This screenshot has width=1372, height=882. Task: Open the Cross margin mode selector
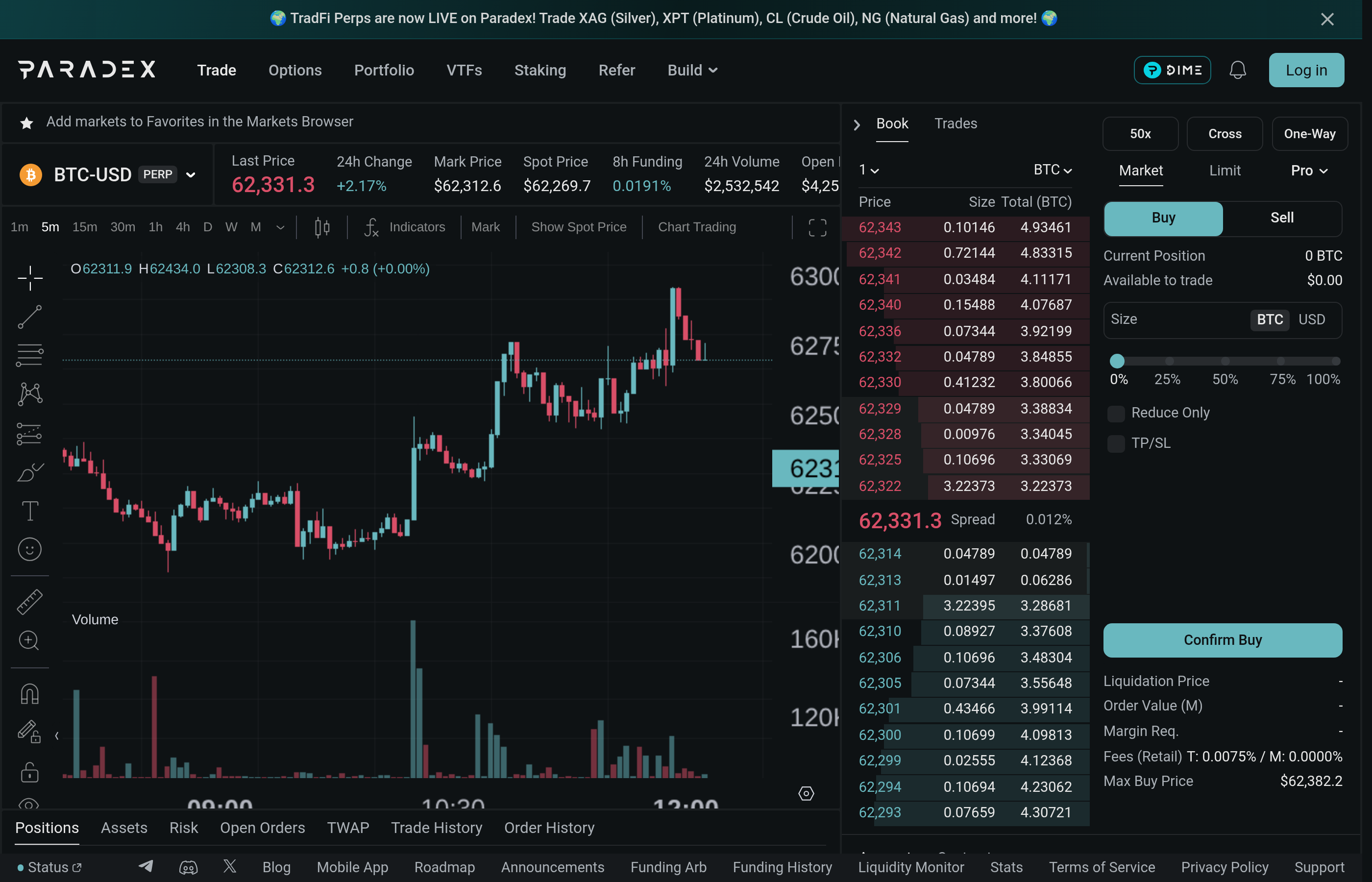pyautogui.click(x=1224, y=134)
